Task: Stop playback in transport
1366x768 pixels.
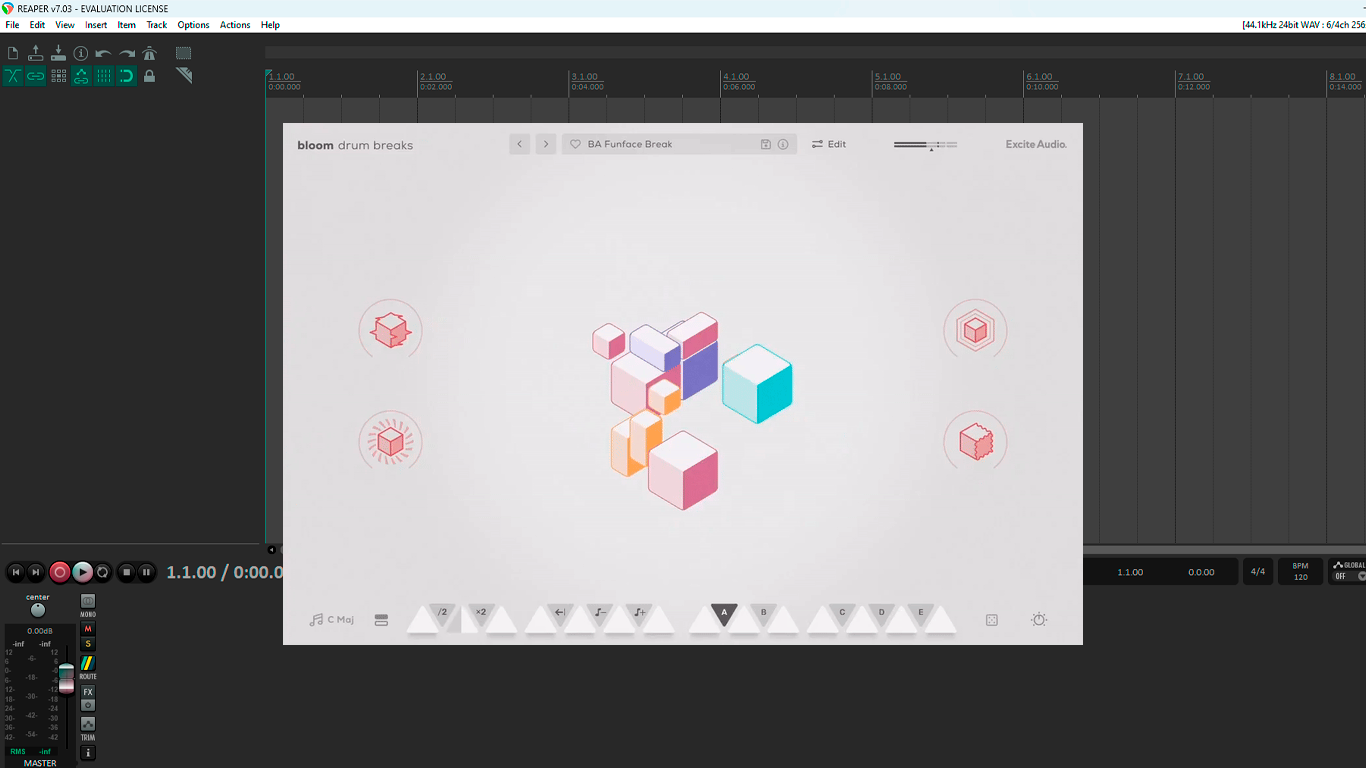Action: 126,572
